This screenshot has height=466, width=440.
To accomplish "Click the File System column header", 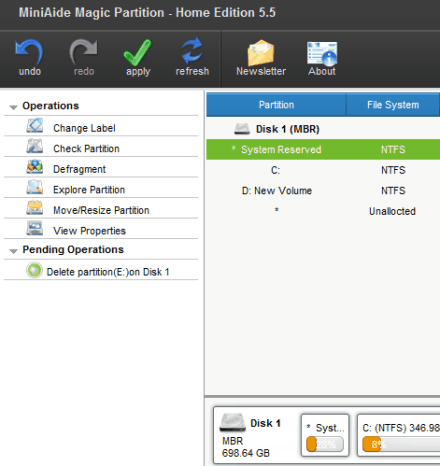I will pyautogui.click(x=393, y=105).
